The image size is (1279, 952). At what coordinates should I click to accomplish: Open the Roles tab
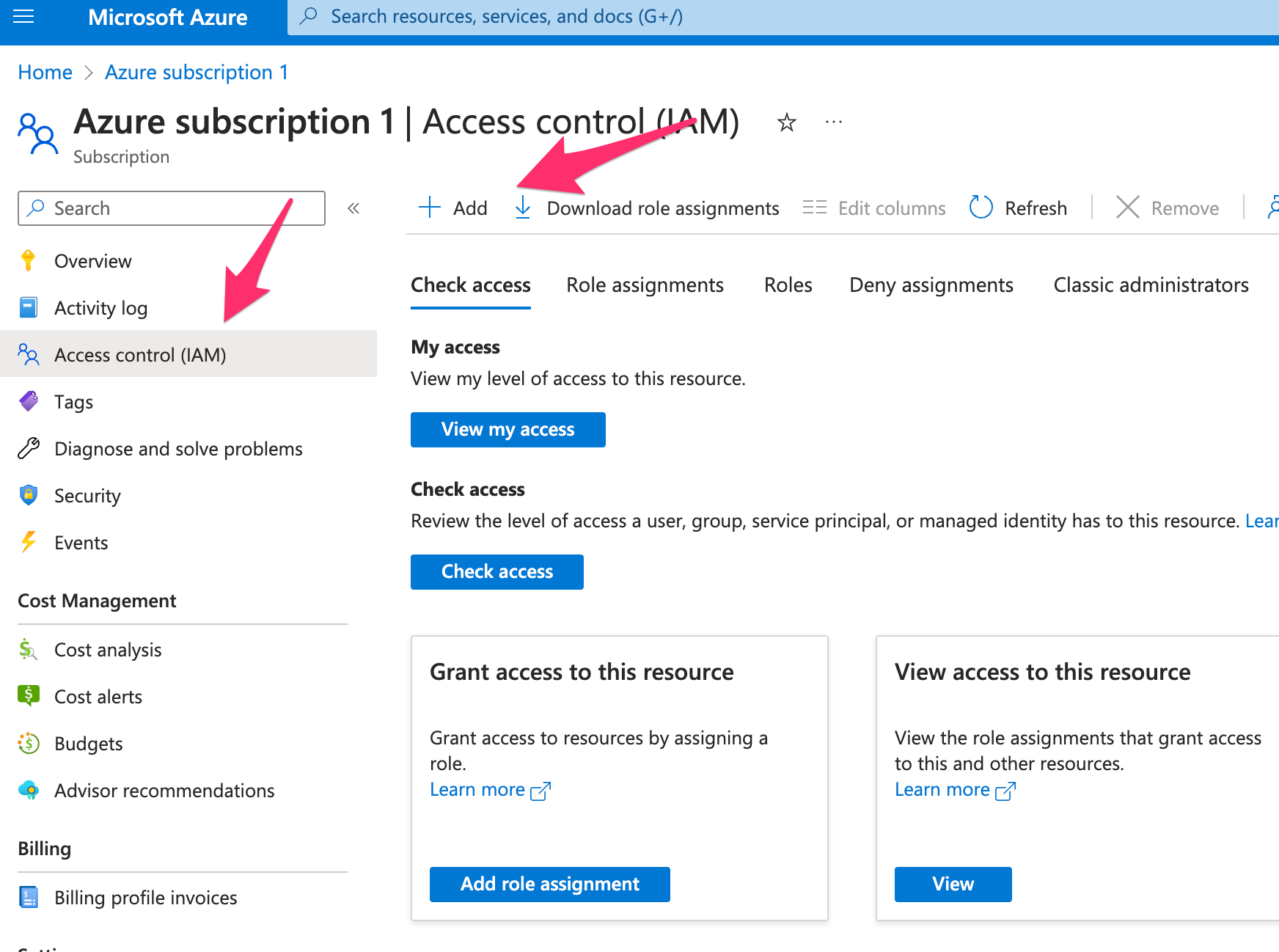[x=788, y=285]
